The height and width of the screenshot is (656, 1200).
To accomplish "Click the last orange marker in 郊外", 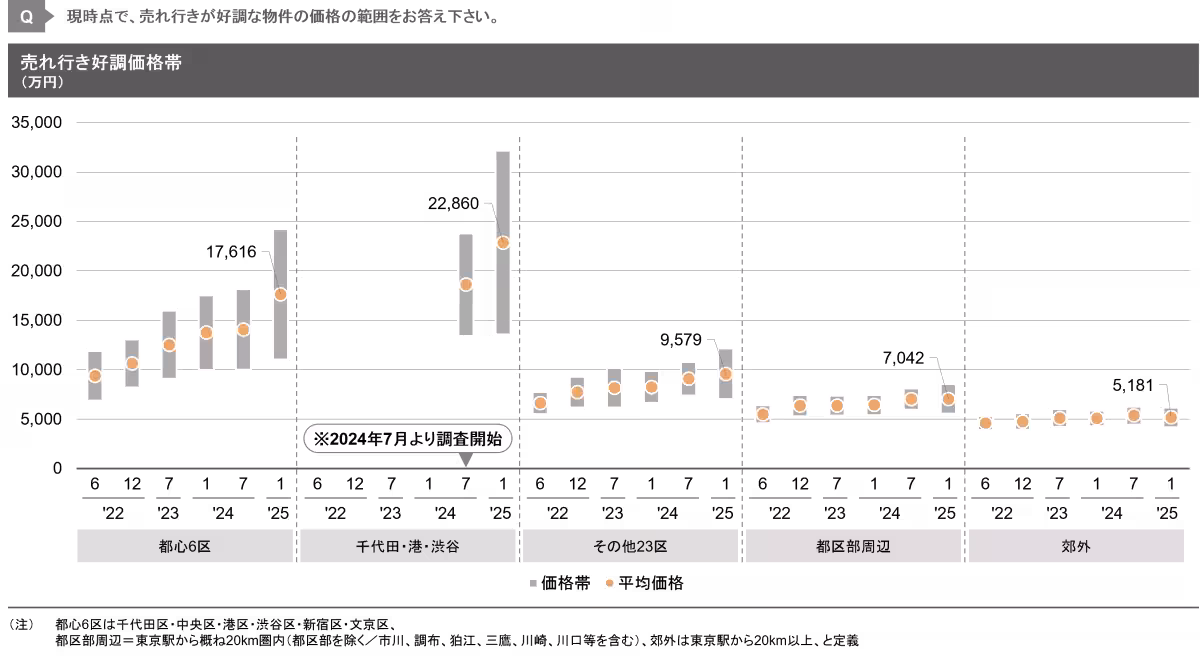I will [x=1171, y=417].
